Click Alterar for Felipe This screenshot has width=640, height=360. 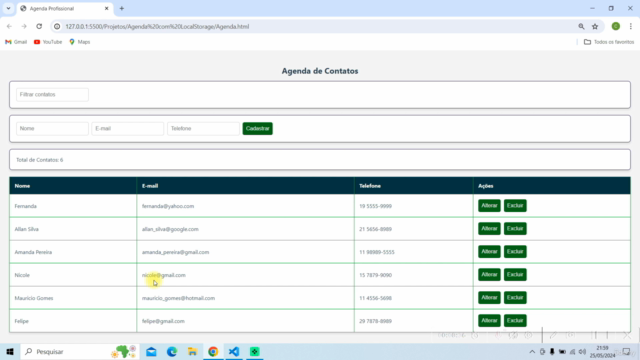tap(489, 321)
